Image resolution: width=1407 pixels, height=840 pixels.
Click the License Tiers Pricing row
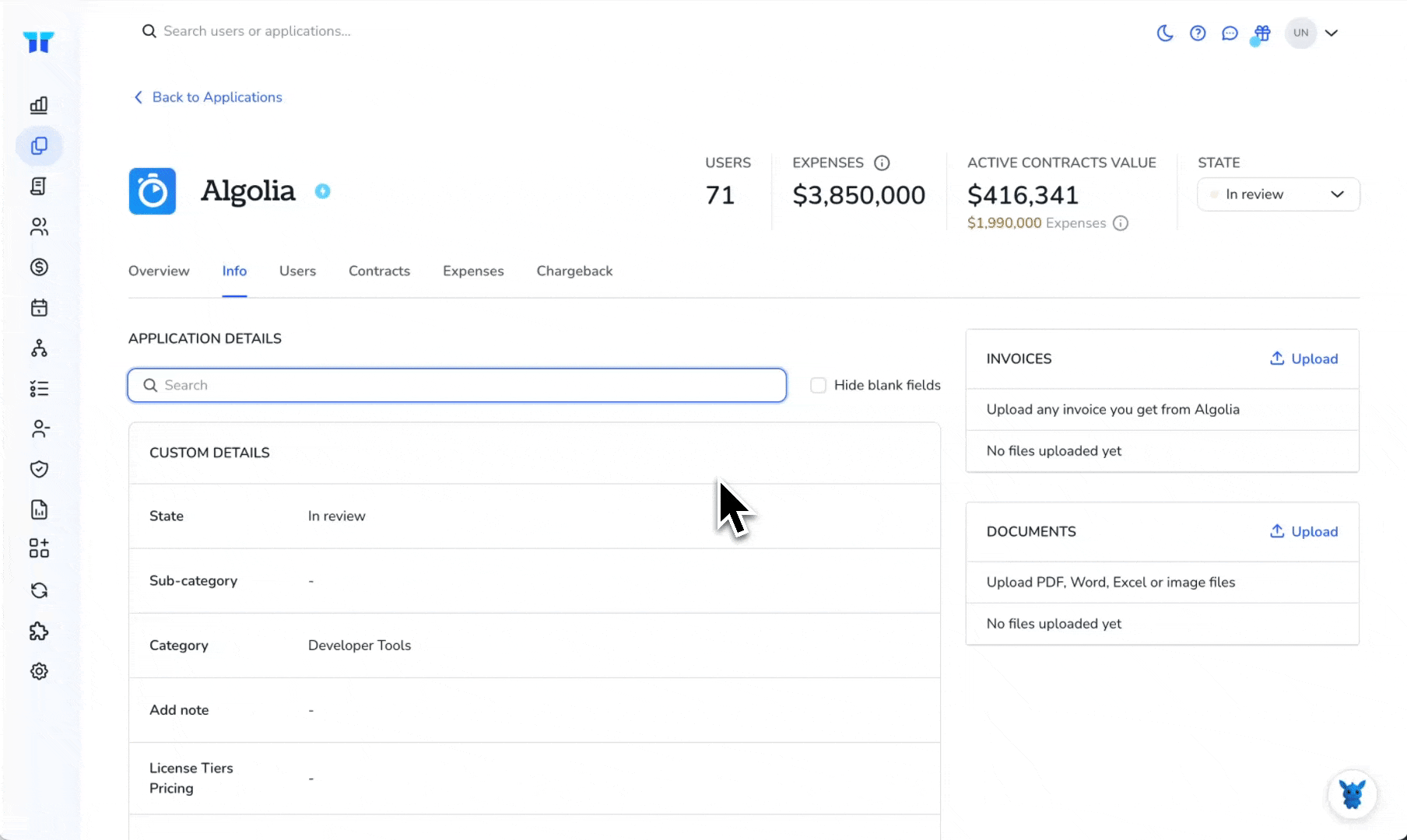535,778
